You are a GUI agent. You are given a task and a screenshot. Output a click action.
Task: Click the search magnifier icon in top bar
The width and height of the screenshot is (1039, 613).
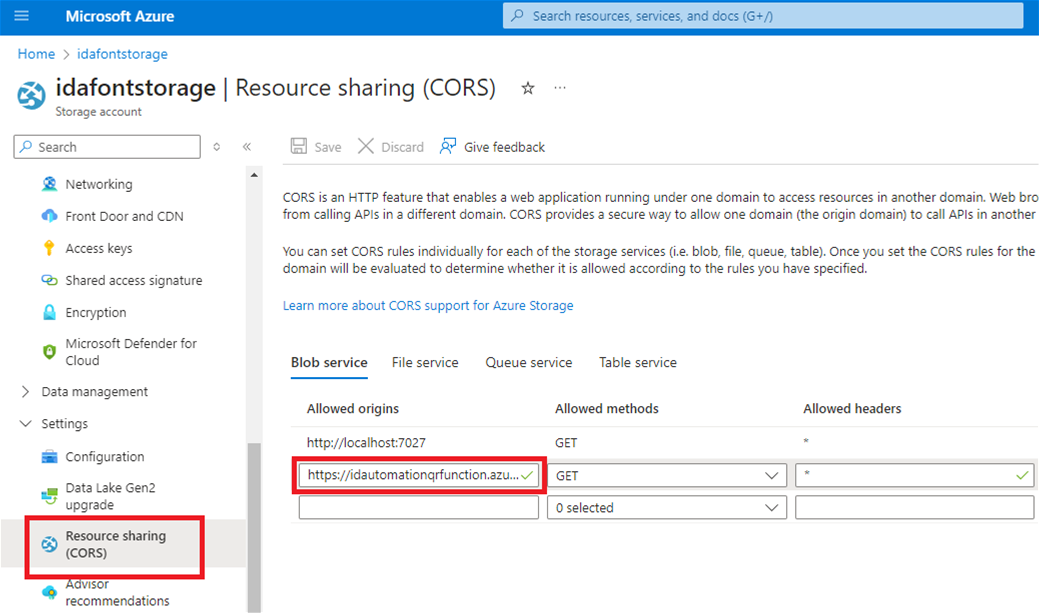(x=518, y=15)
